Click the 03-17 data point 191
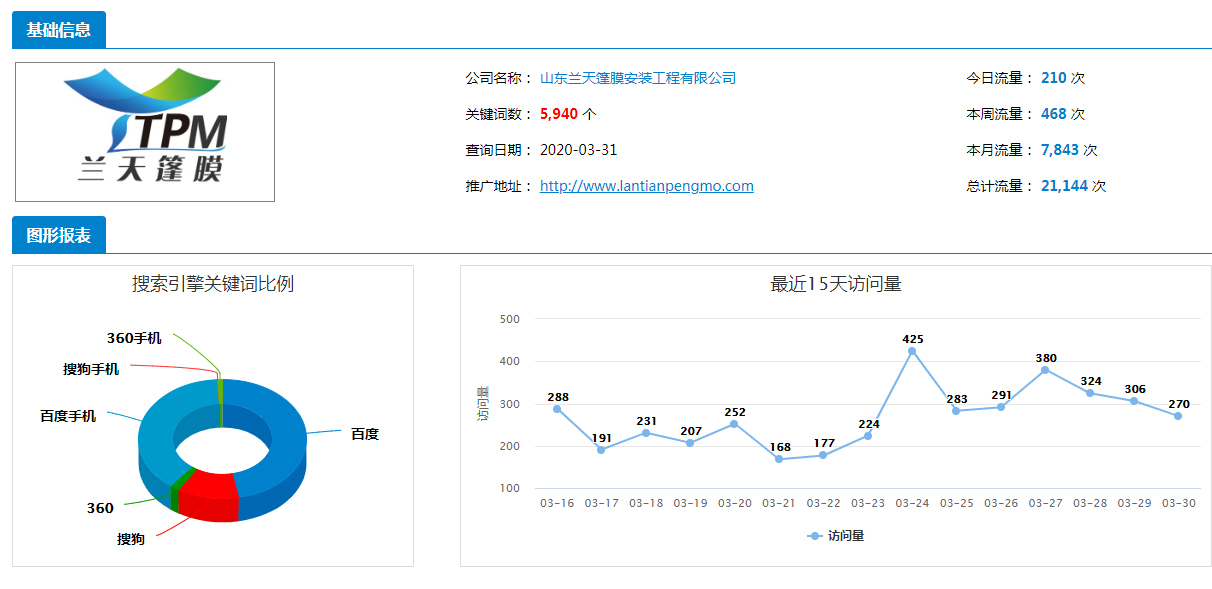 pos(601,450)
